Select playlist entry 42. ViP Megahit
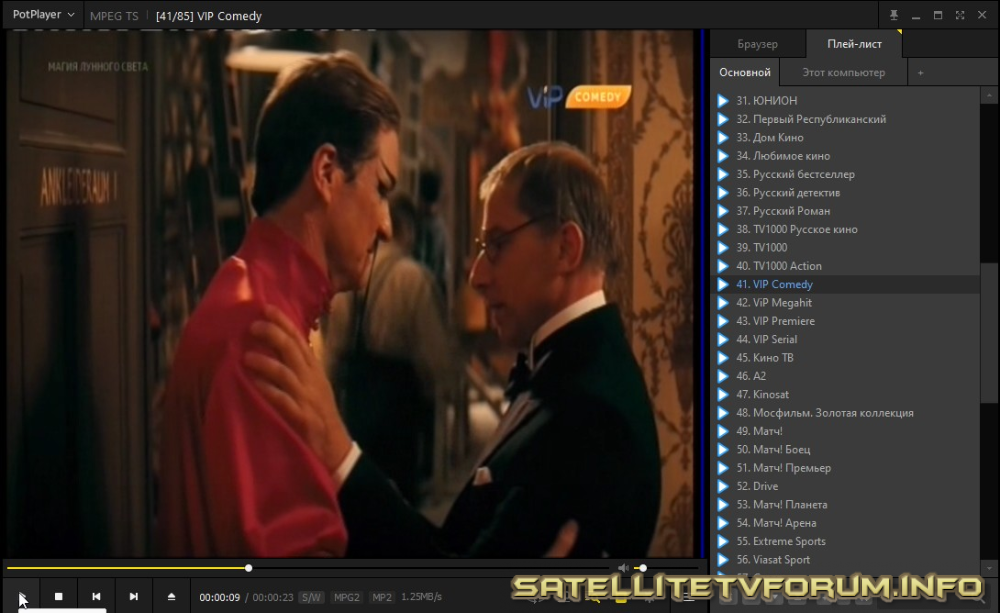This screenshot has width=1000, height=613. point(846,303)
